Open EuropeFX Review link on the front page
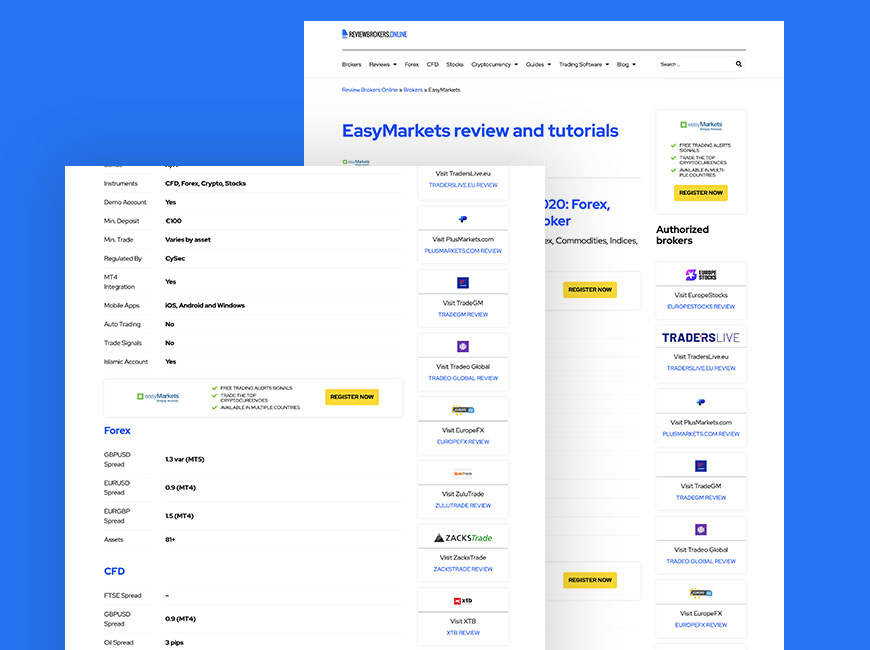The height and width of the screenshot is (650, 870). click(x=463, y=442)
